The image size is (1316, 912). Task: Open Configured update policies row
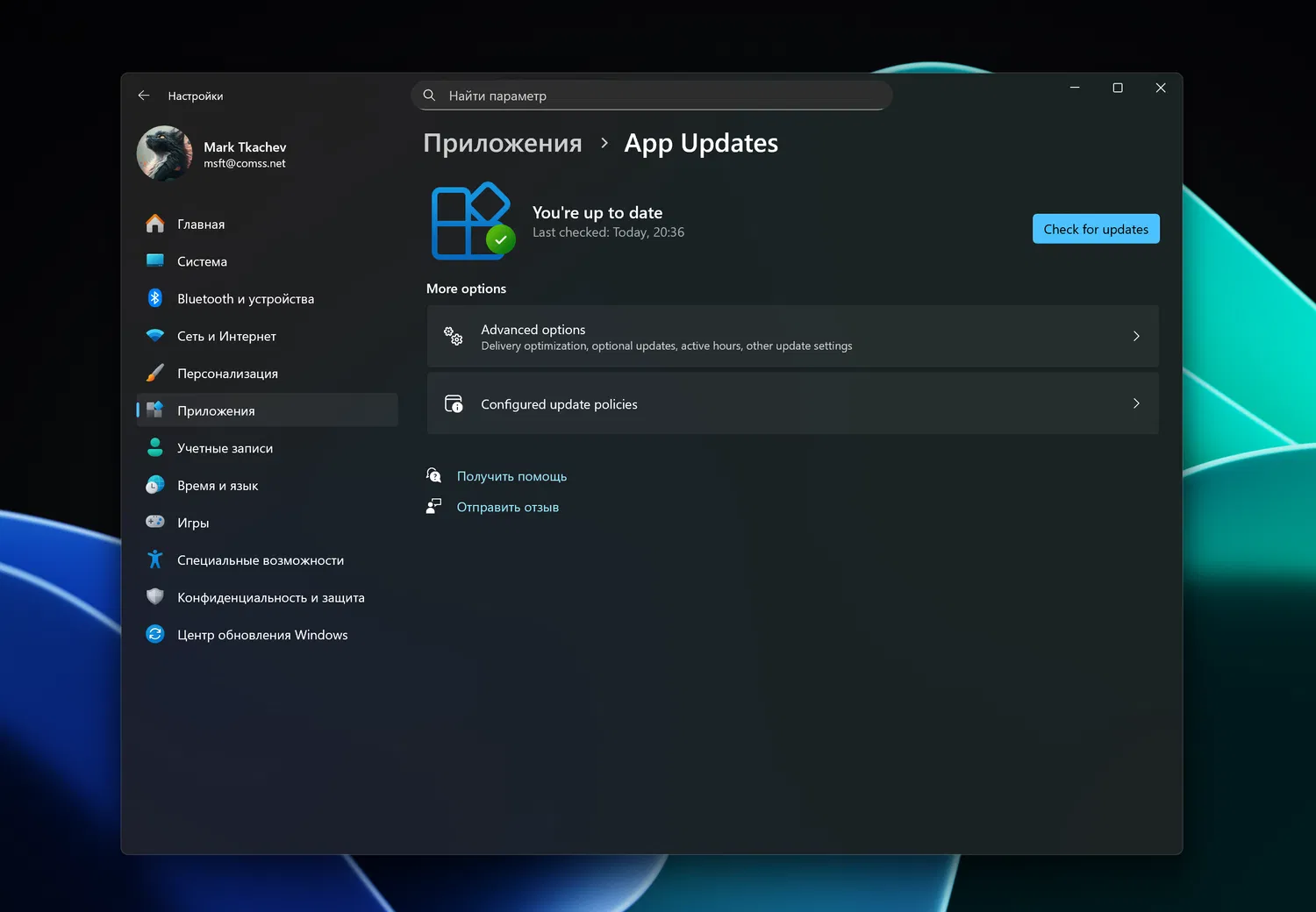793,403
